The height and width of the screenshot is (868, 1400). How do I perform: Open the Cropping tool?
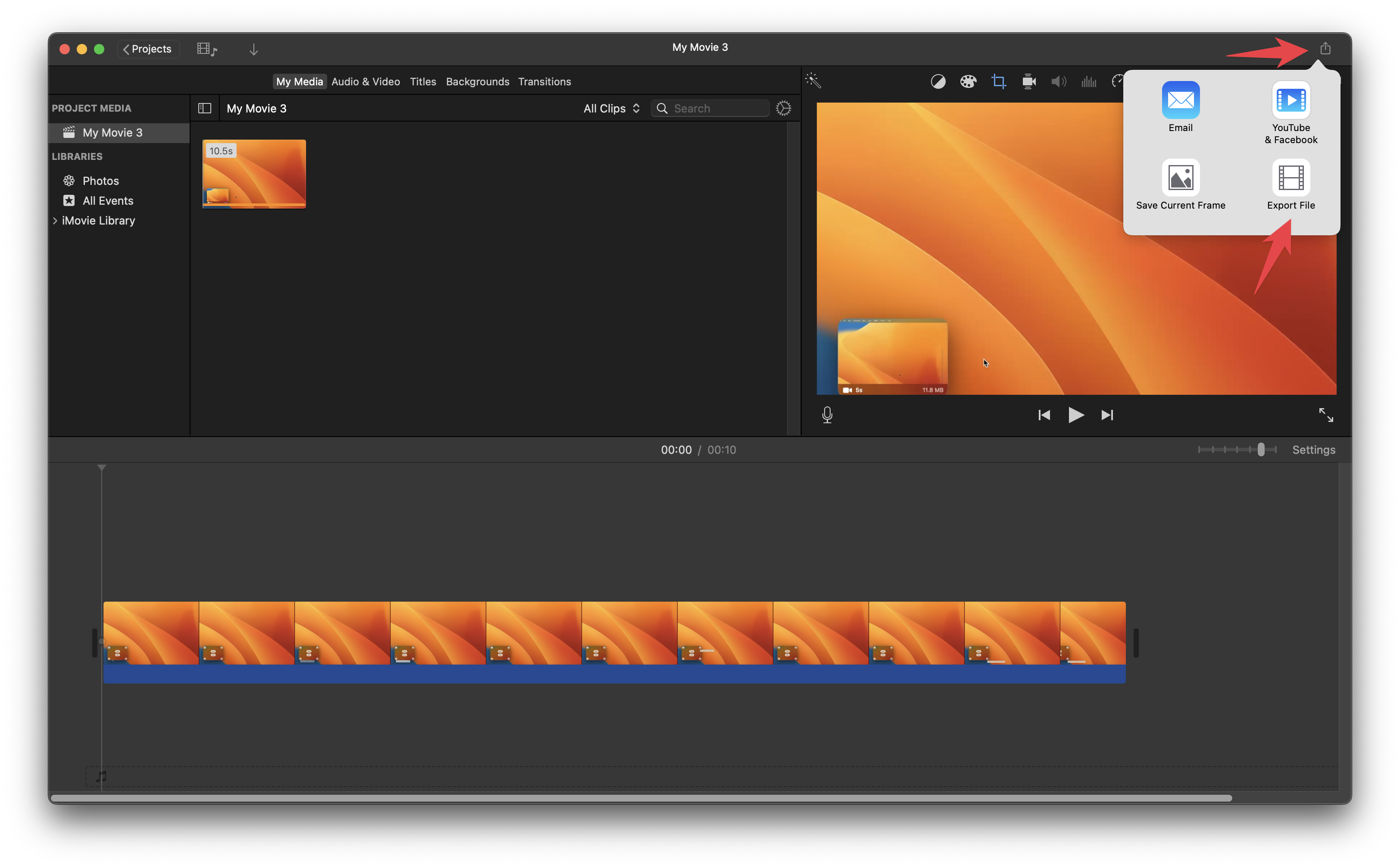point(998,81)
